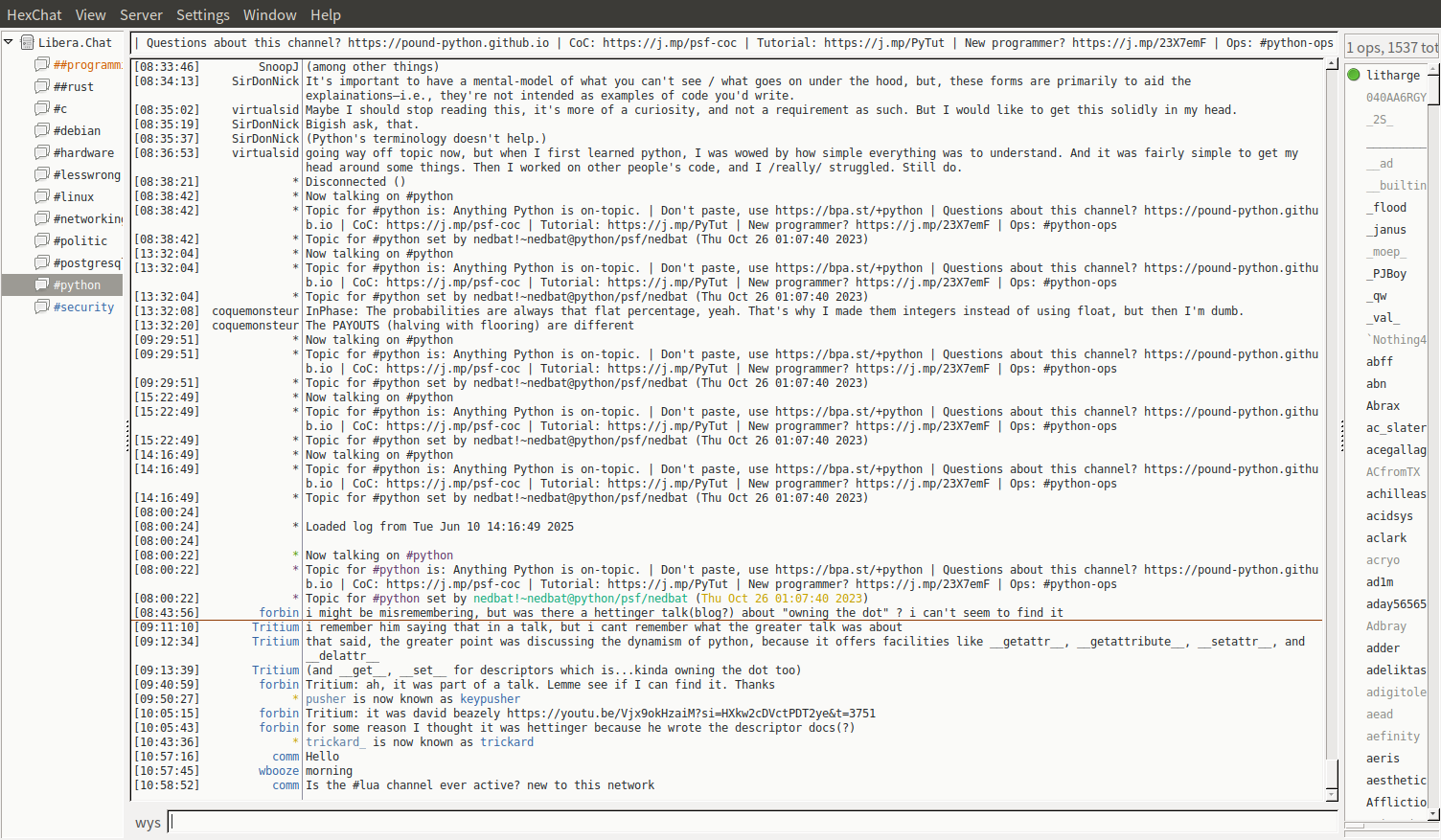This screenshot has width=1441, height=840.
Task: Click the channel icon beside #networking
Action: [x=42, y=218]
